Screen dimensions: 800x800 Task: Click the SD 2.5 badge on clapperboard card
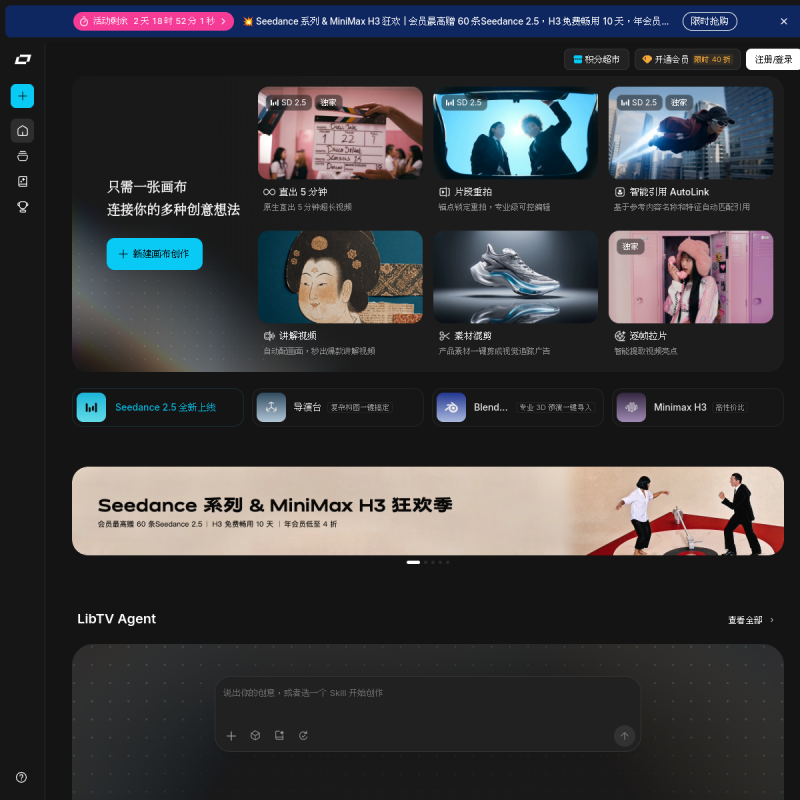289,103
